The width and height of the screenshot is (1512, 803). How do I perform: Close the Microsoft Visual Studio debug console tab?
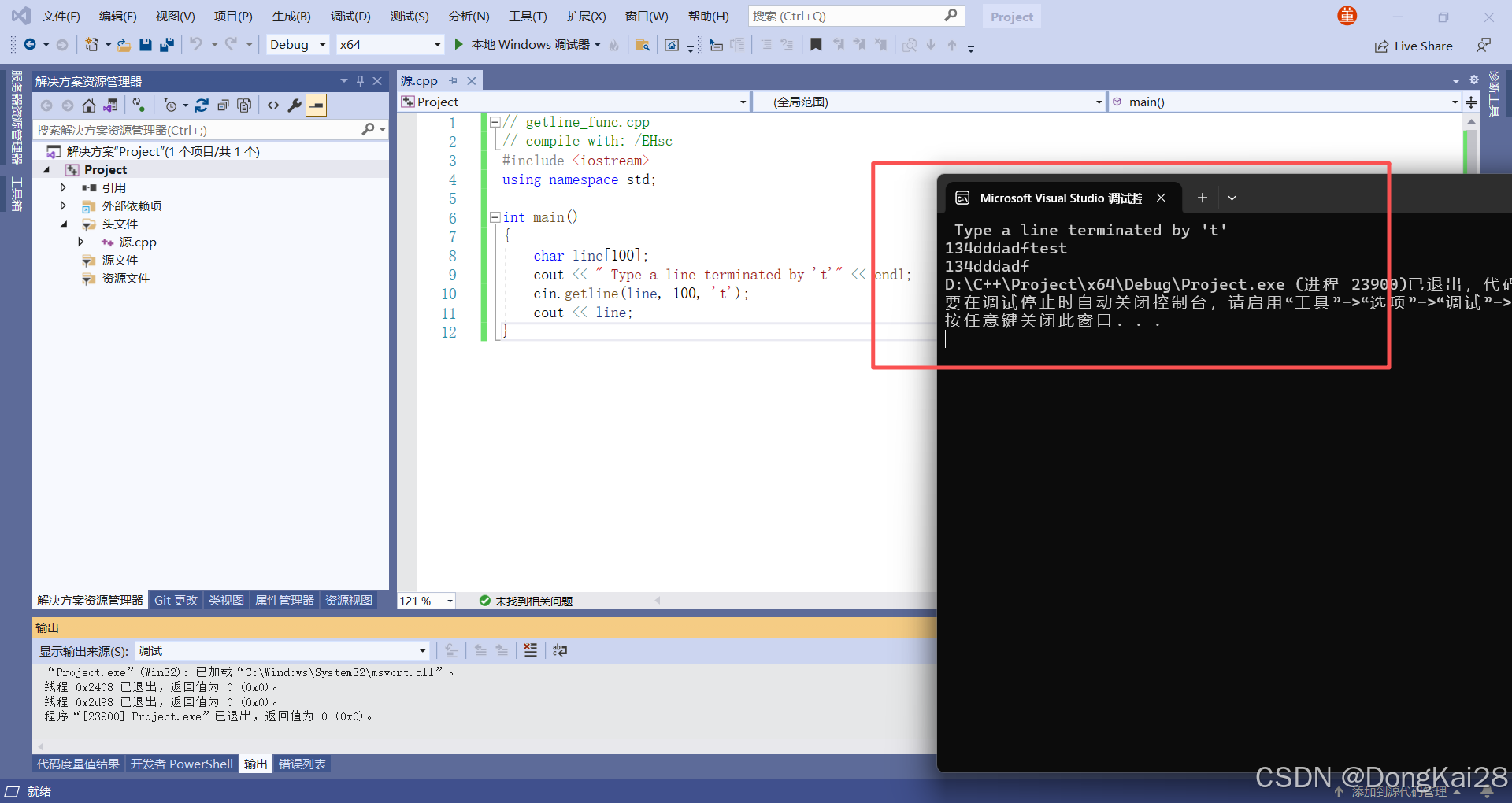click(x=1161, y=198)
